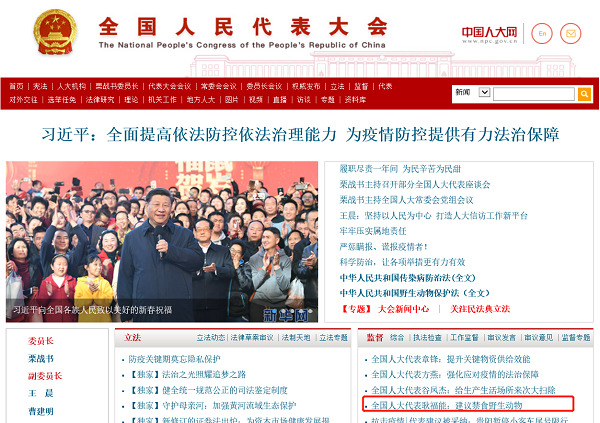Click the Xi Jinping news photo
600x423 pixels.
coord(161,242)
